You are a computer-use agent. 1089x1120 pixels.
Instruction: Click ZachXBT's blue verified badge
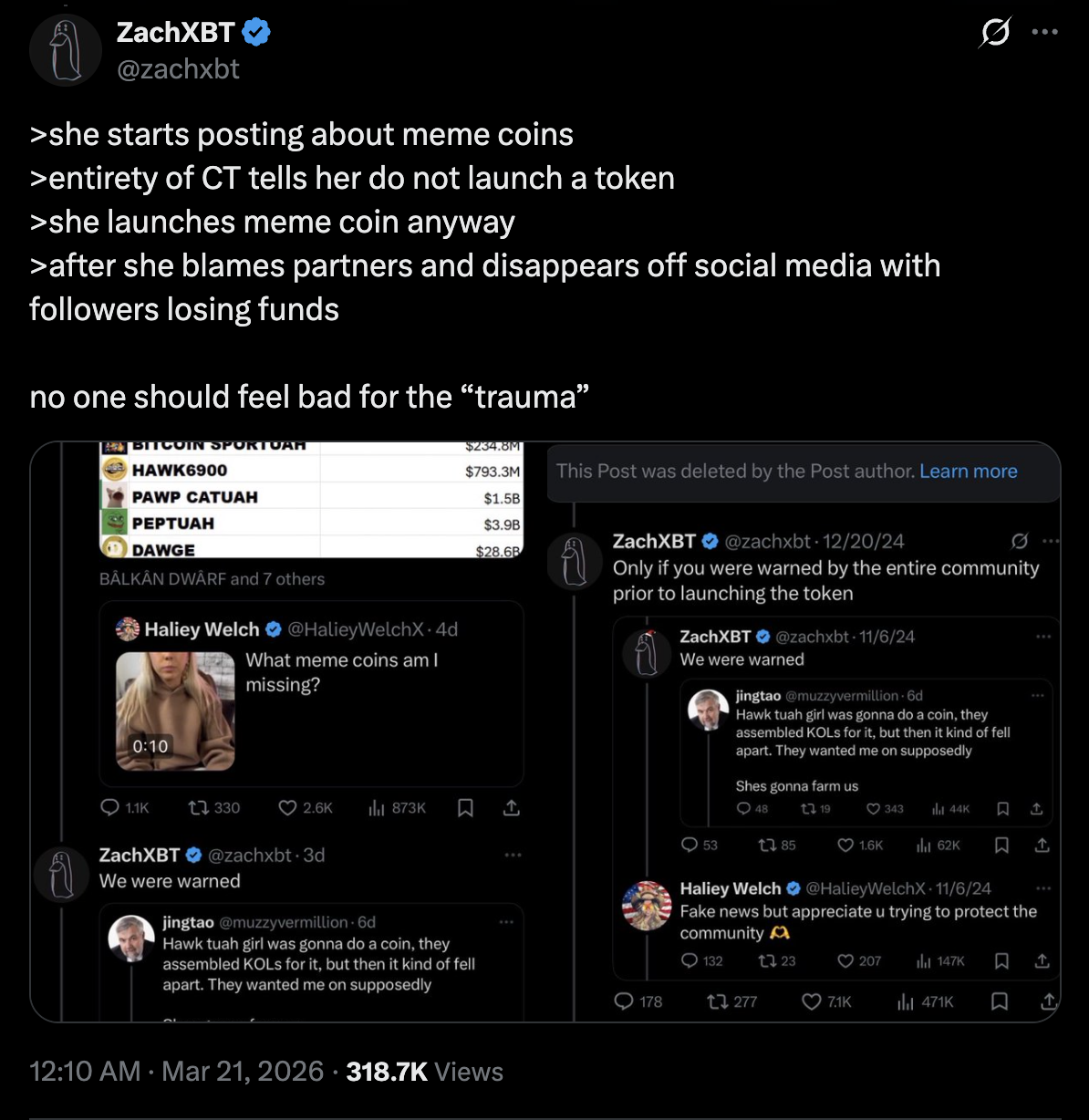click(x=254, y=32)
